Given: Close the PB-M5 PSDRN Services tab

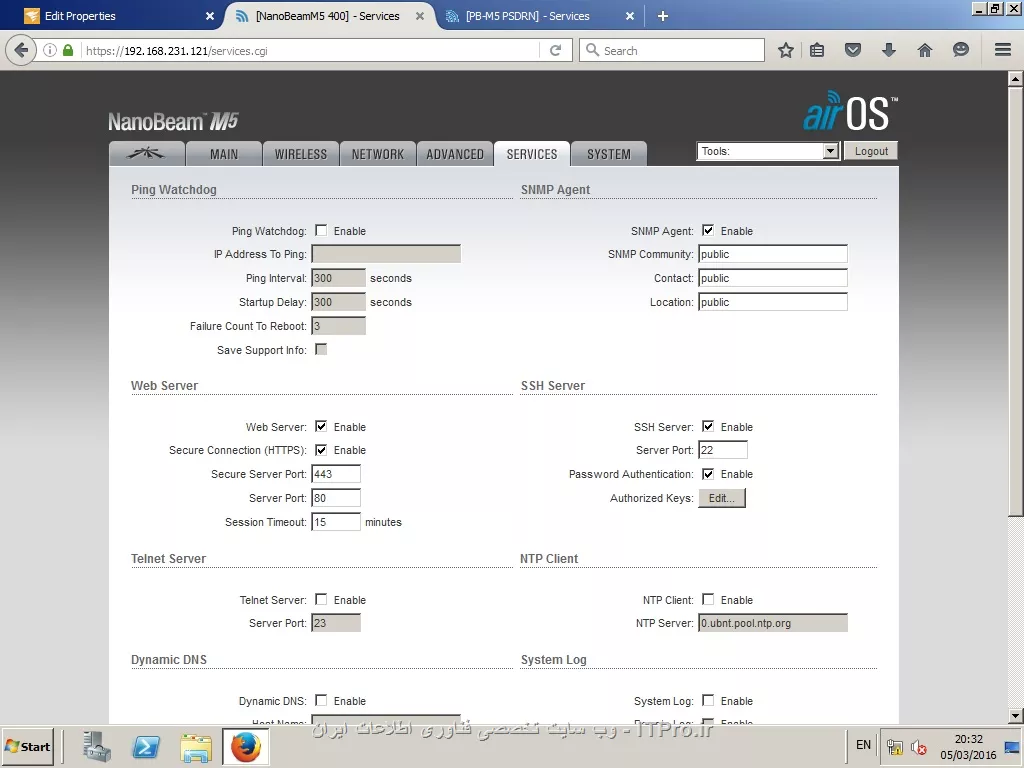Looking at the screenshot, I should click(x=630, y=16).
